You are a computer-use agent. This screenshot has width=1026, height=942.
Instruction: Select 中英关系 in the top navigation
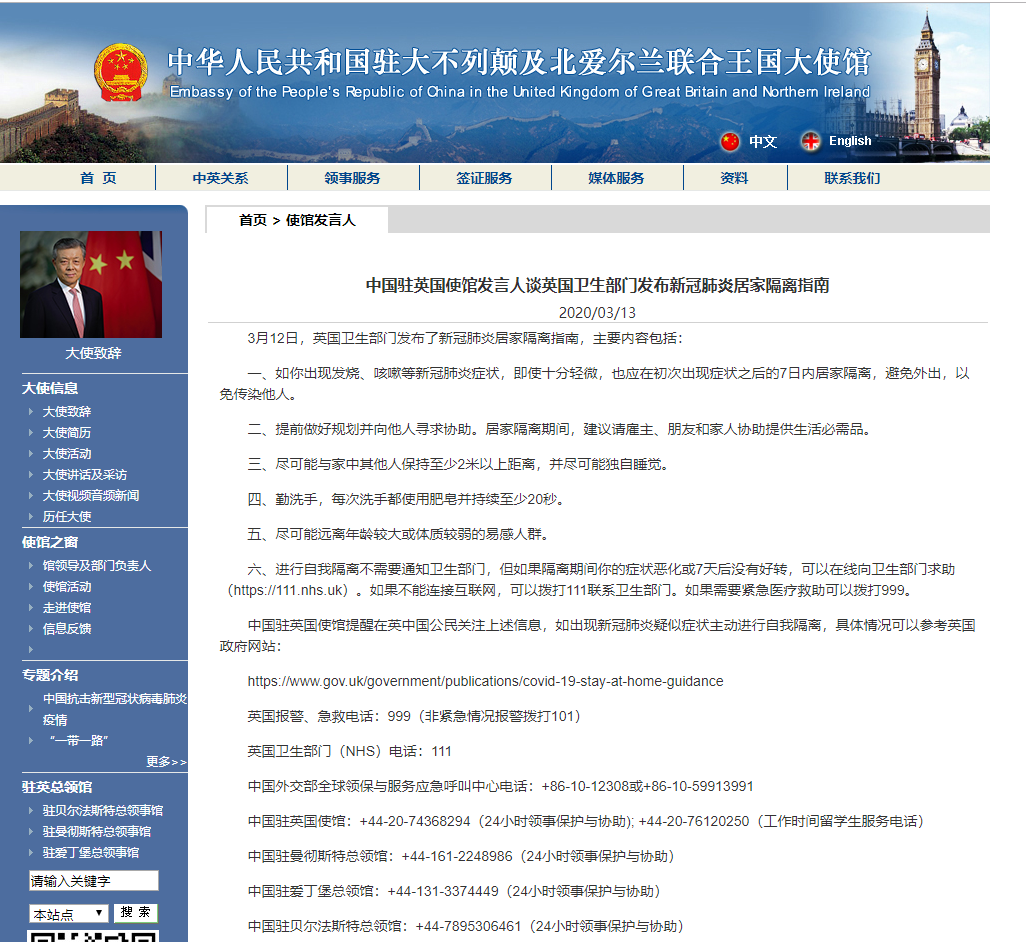coord(220,178)
